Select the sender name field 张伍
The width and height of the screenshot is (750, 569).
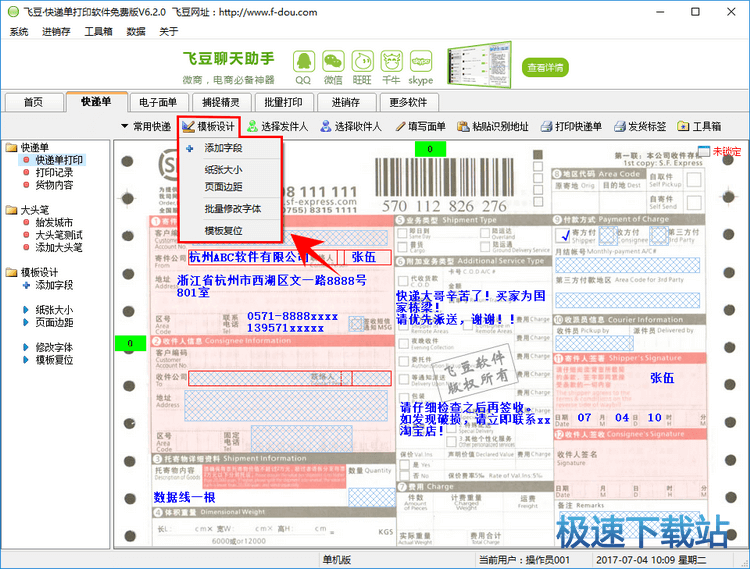click(367, 257)
